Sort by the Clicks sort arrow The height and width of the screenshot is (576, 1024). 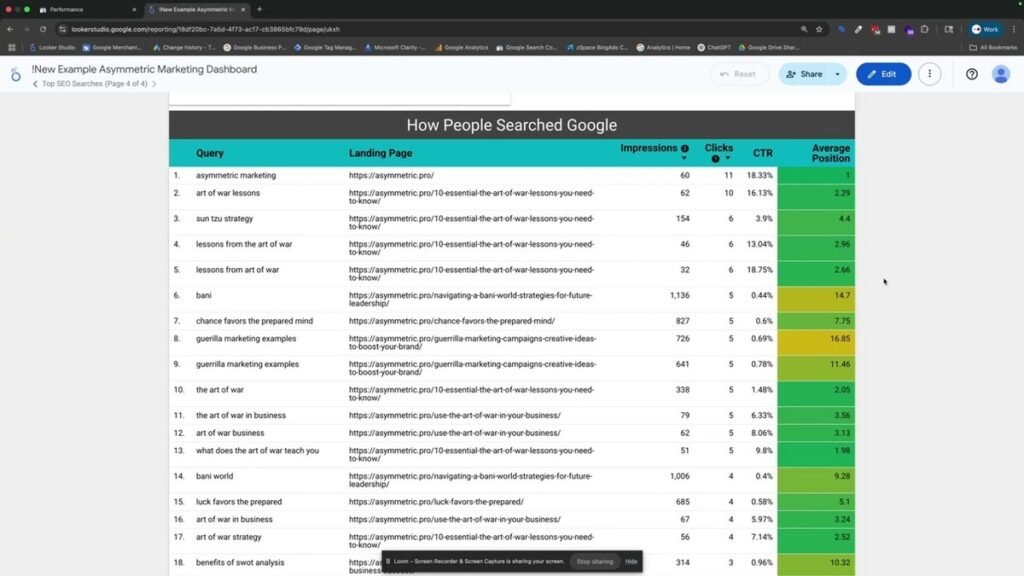(x=728, y=159)
